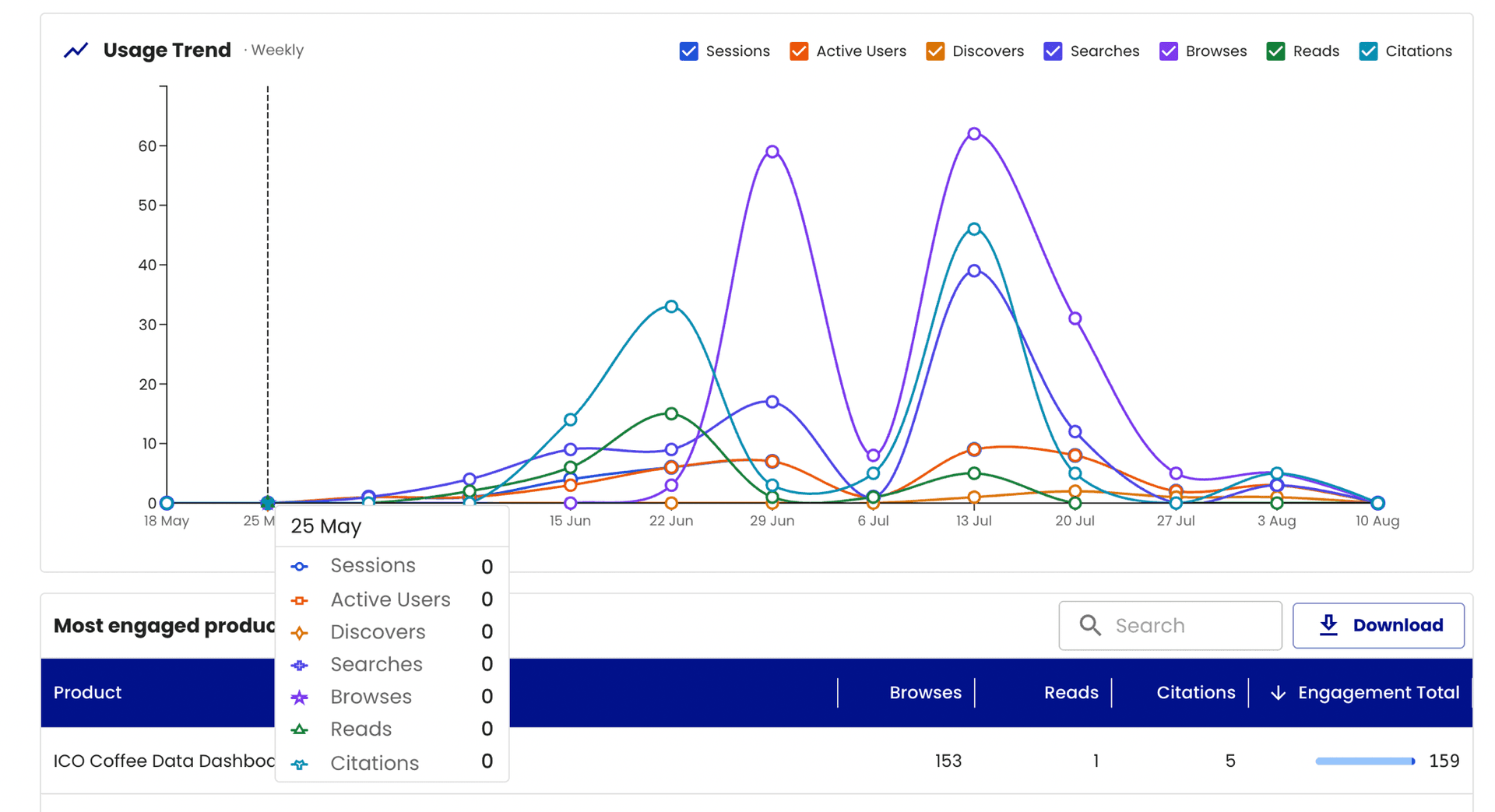Click the 10 Aug end data point
This screenshot has height=812, width=1495.
1377,503
